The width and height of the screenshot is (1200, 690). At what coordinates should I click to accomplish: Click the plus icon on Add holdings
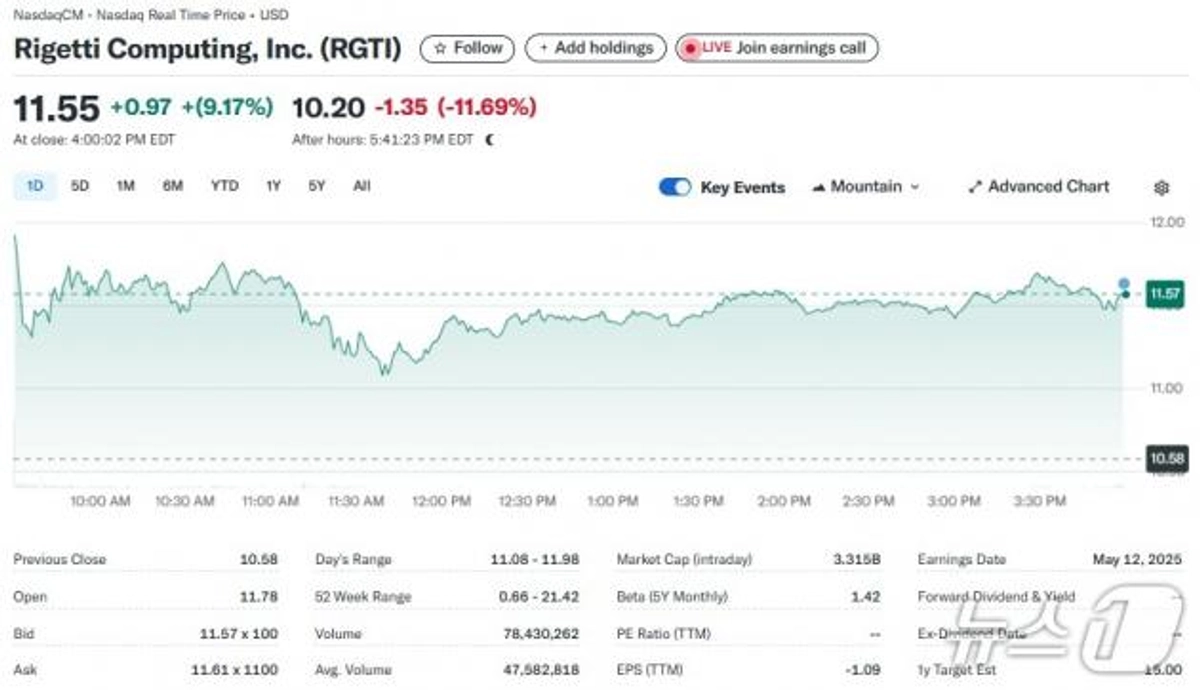543,47
